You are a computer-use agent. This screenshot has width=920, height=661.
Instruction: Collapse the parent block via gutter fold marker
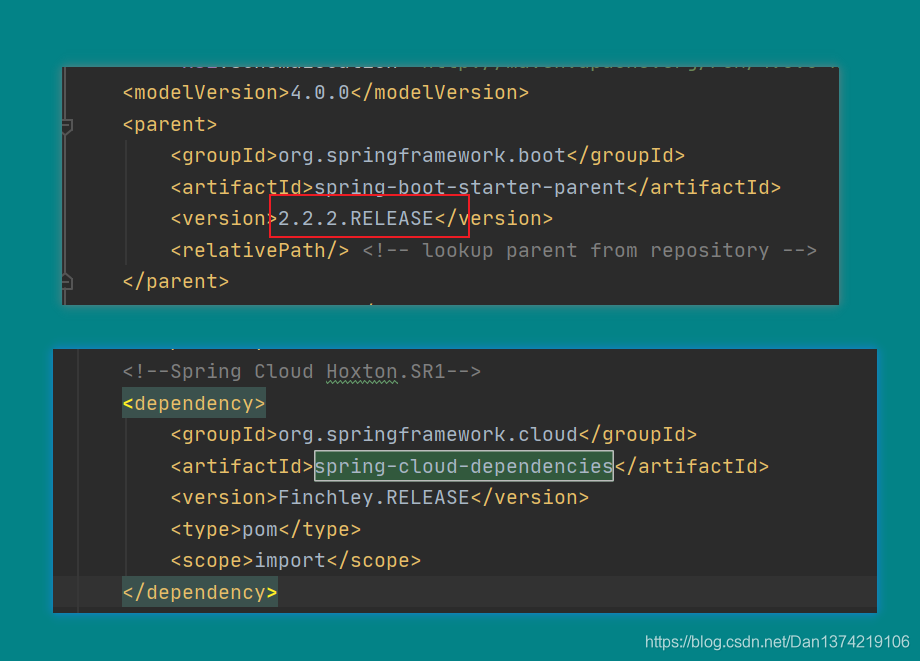click(x=67, y=126)
